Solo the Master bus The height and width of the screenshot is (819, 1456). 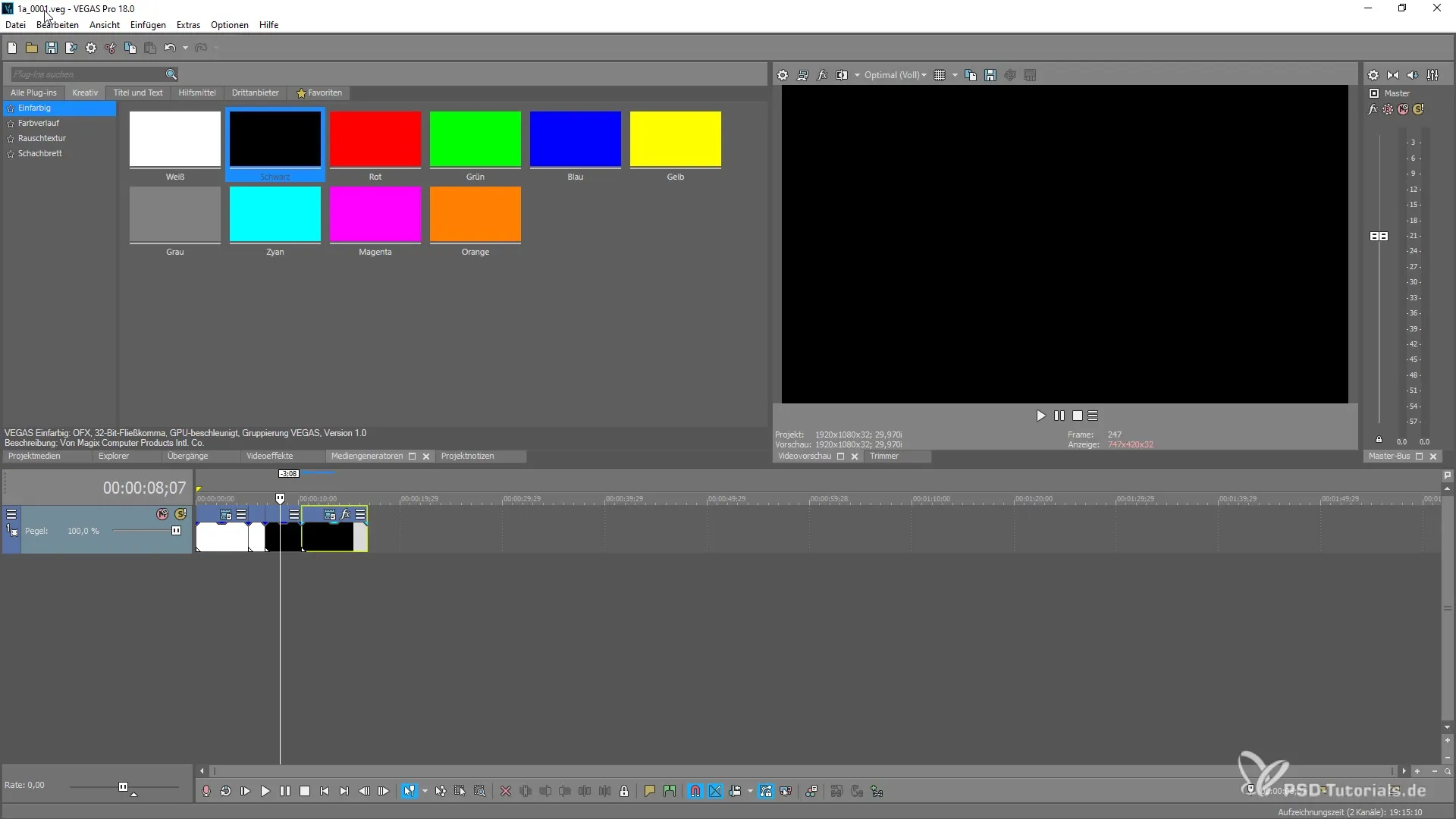pyautogui.click(x=1419, y=109)
